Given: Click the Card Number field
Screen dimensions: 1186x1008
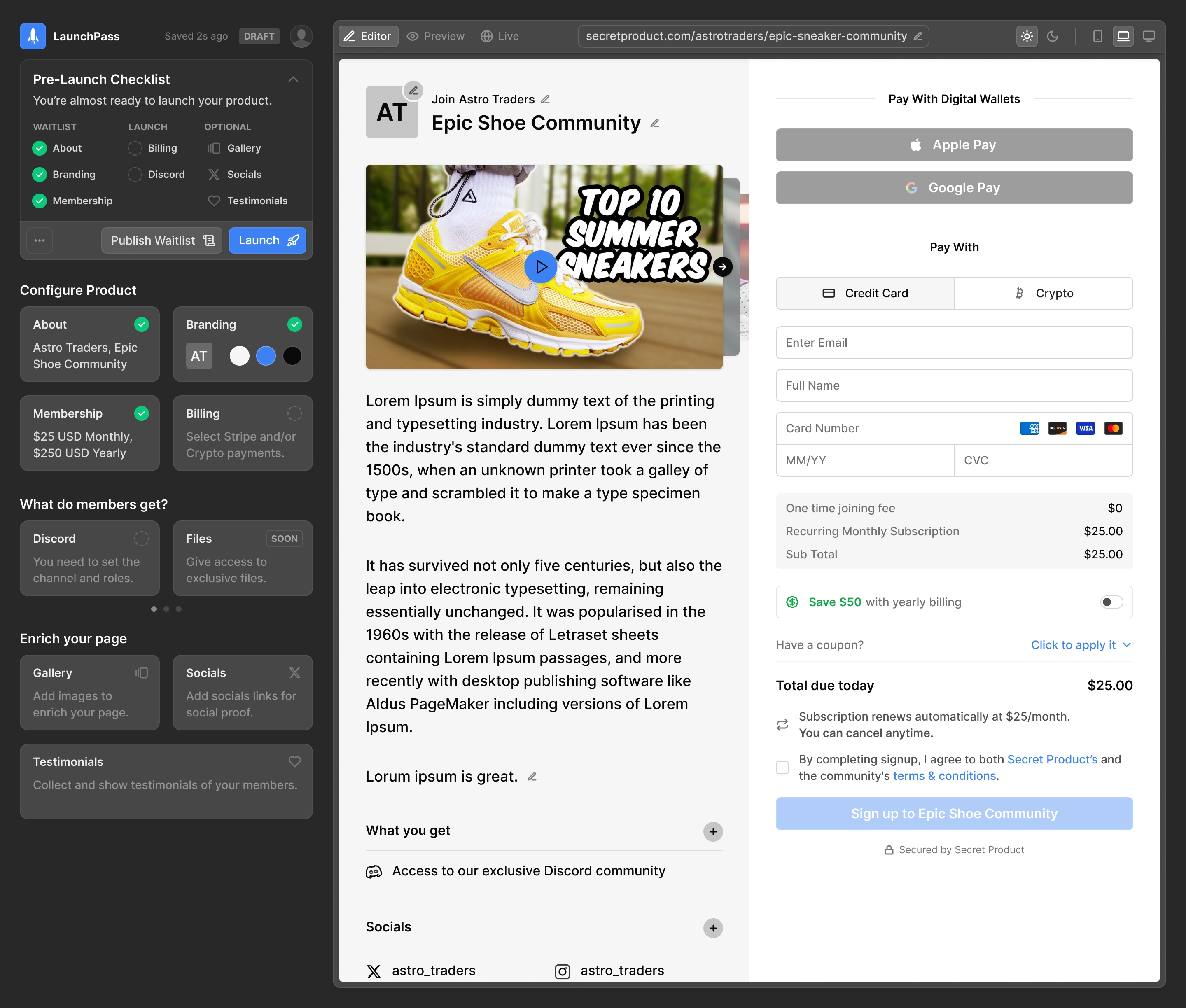Looking at the screenshot, I should (954, 429).
